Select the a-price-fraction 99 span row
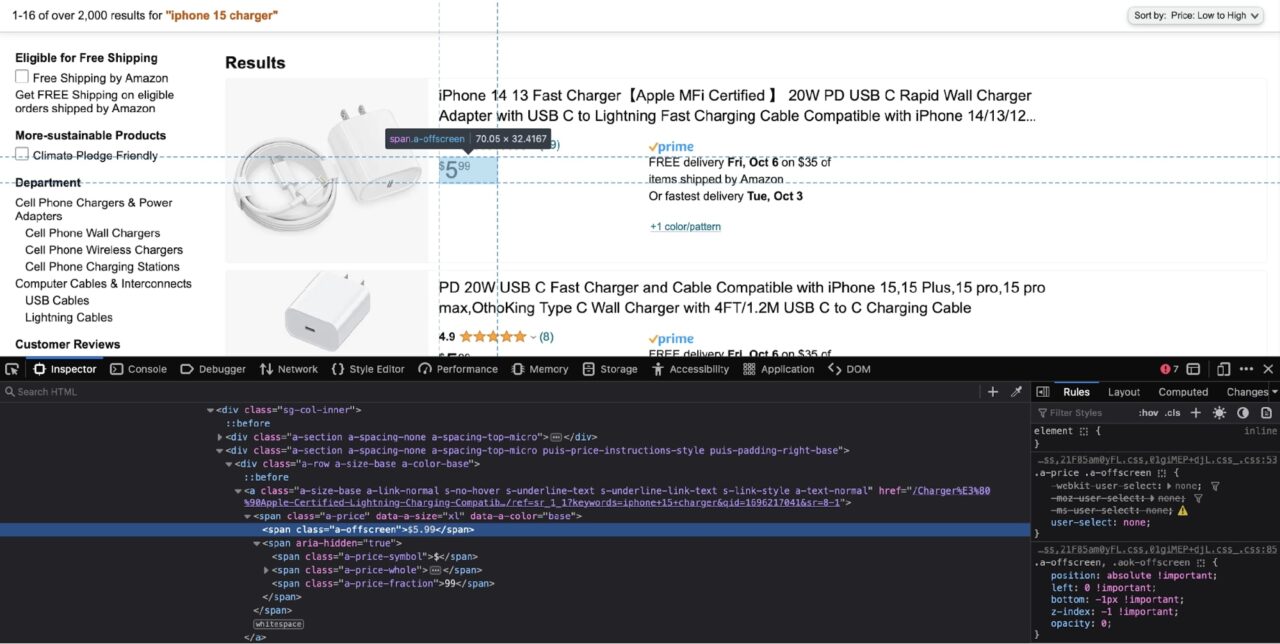The image size is (1280, 644). pos(515,583)
